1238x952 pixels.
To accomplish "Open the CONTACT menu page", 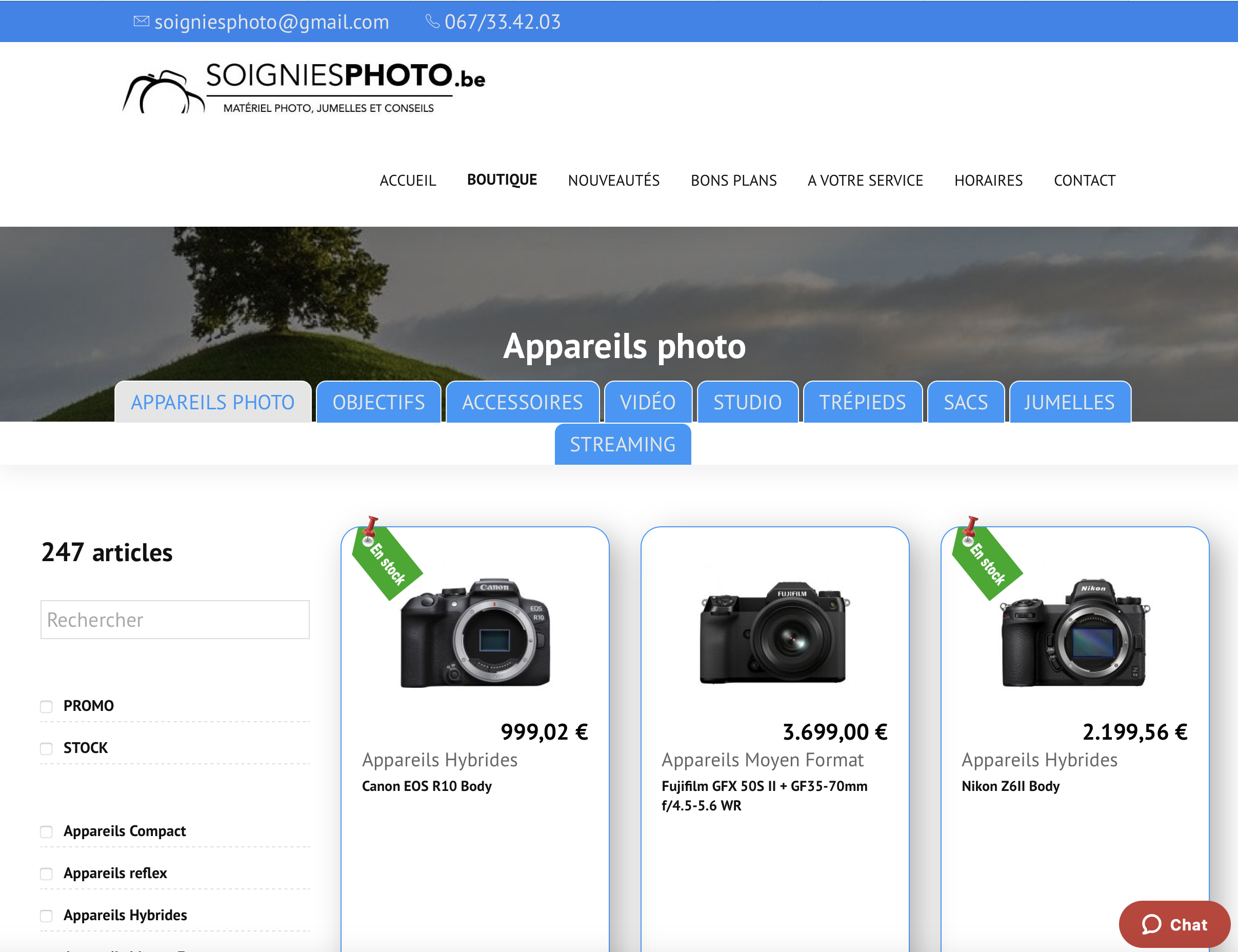I will click(x=1084, y=180).
